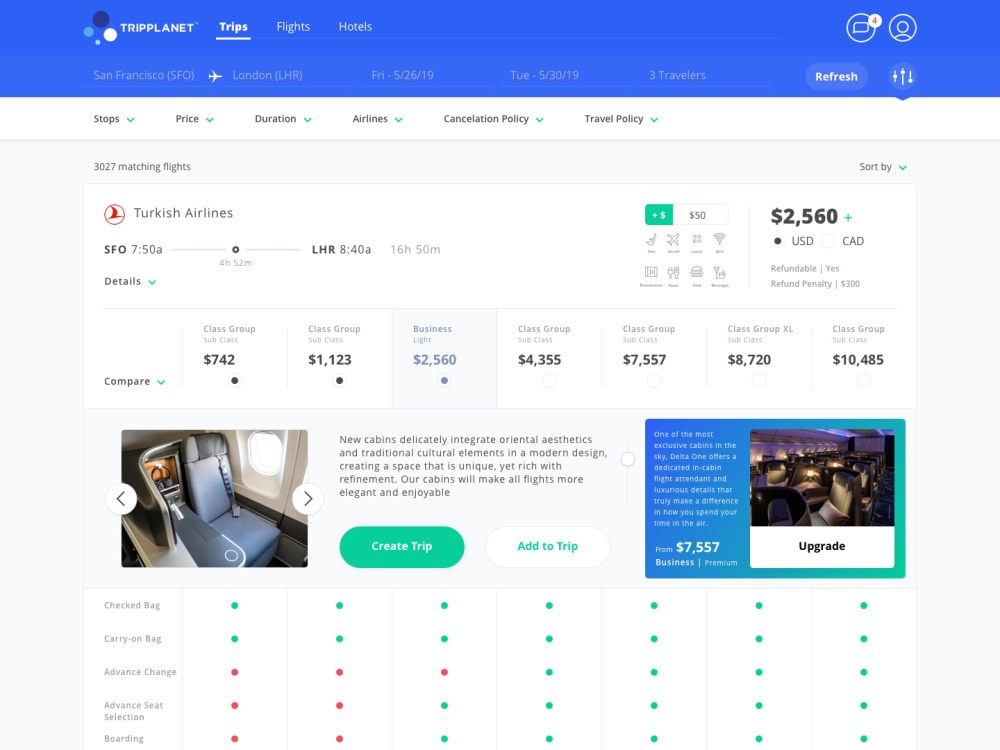Click the Advance Change row label
Image resolution: width=1000 pixels, height=750 pixels.
point(140,672)
